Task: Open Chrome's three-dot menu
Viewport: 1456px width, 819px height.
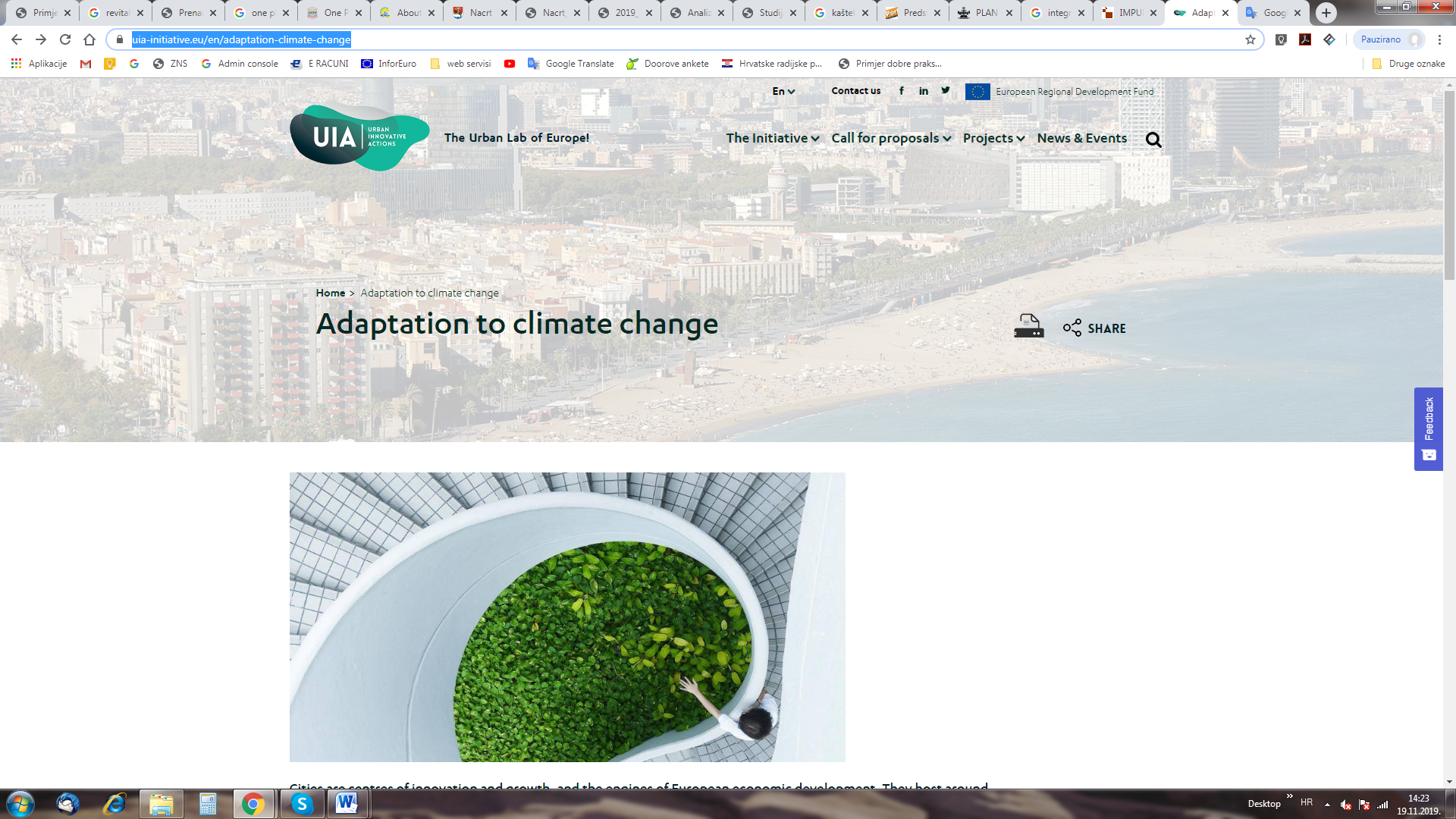Action: [1439, 39]
